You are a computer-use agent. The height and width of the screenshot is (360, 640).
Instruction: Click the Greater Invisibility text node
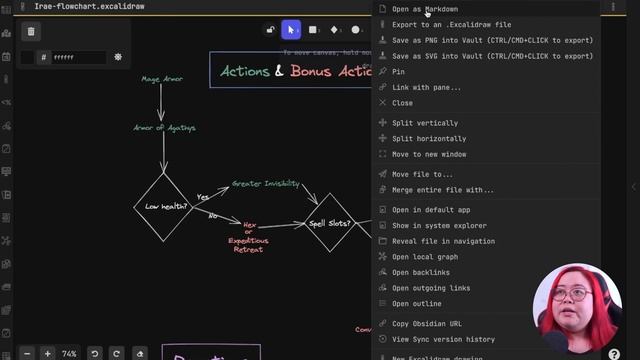tap(266, 184)
